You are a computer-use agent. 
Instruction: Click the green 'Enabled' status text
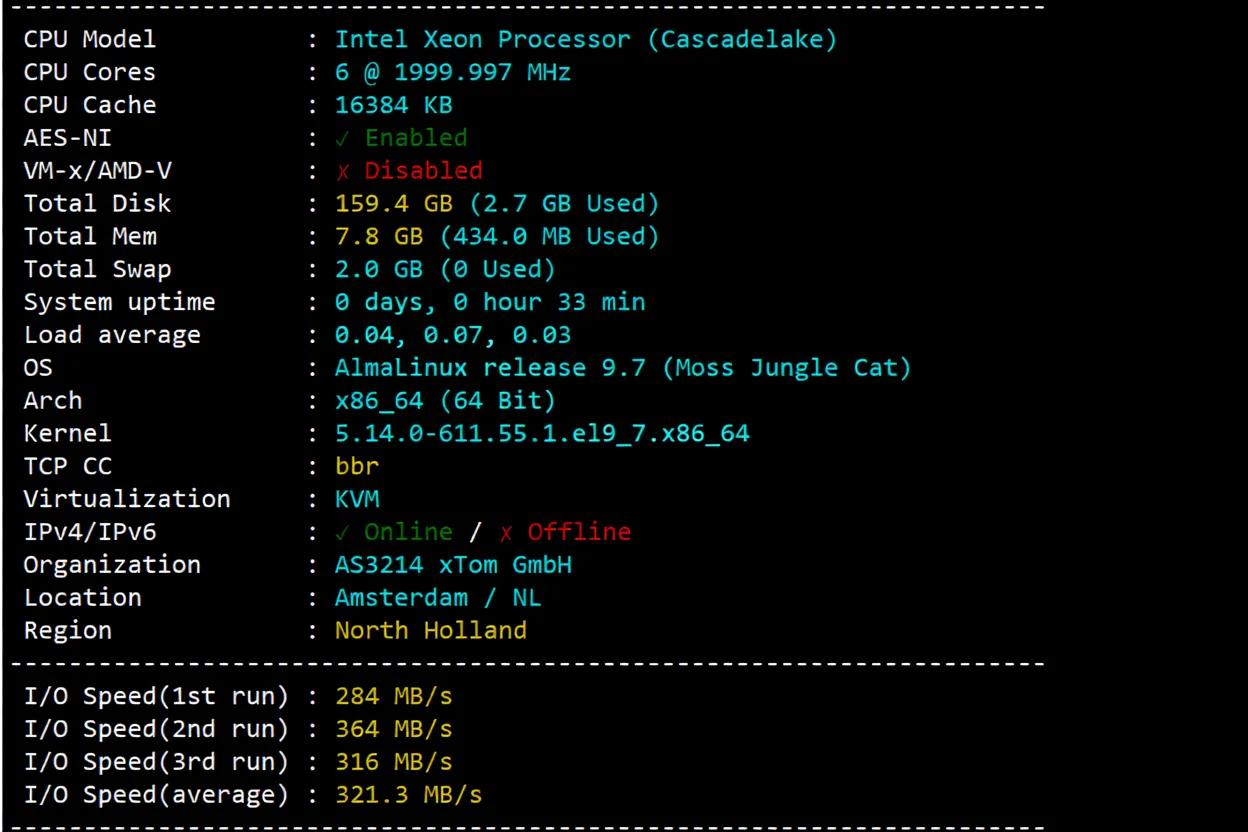point(416,138)
